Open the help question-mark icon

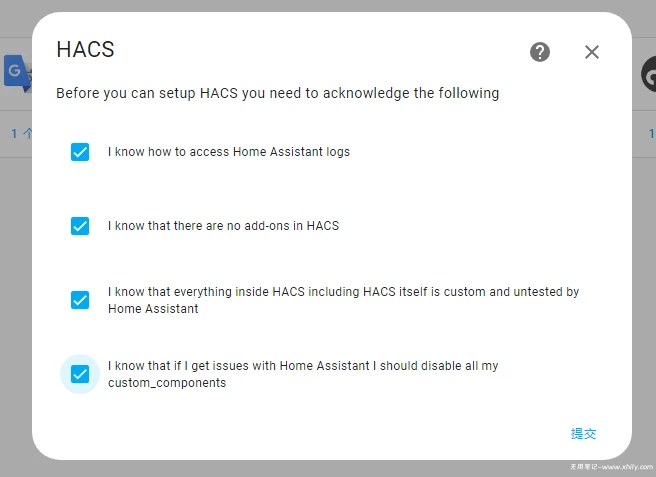pyautogui.click(x=540, y=52)
